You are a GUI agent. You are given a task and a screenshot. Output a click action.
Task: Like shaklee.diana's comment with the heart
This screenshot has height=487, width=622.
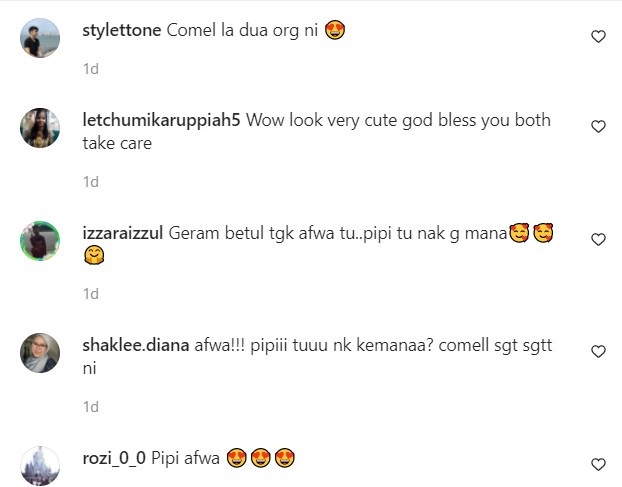pyautogui.click(x=598, y=351)
